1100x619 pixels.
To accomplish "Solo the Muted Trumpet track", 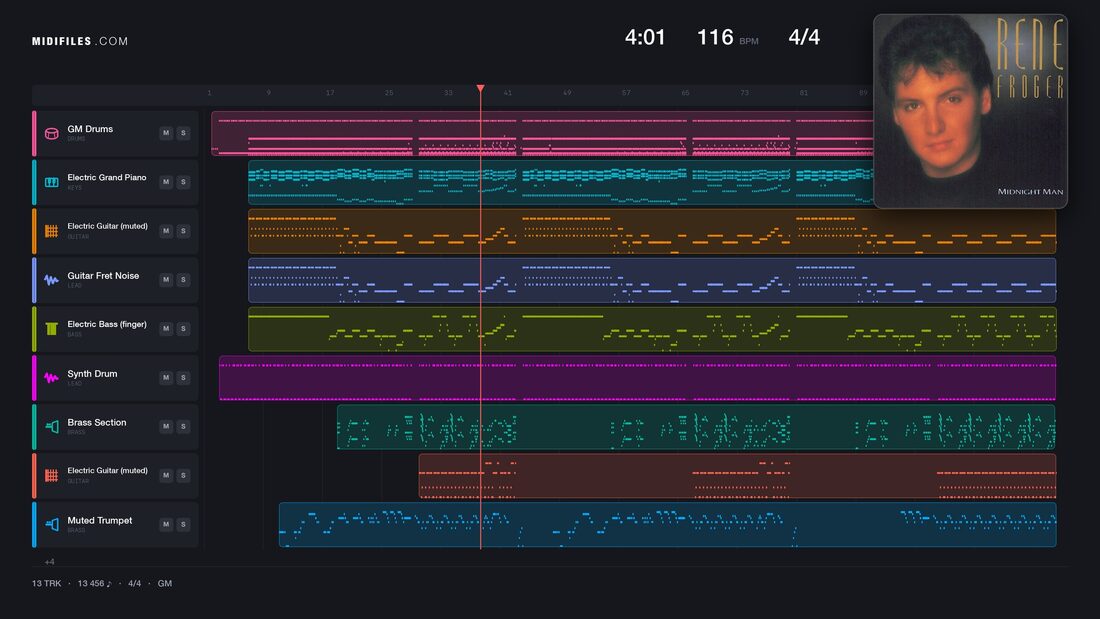I will (x=183, y=524).
